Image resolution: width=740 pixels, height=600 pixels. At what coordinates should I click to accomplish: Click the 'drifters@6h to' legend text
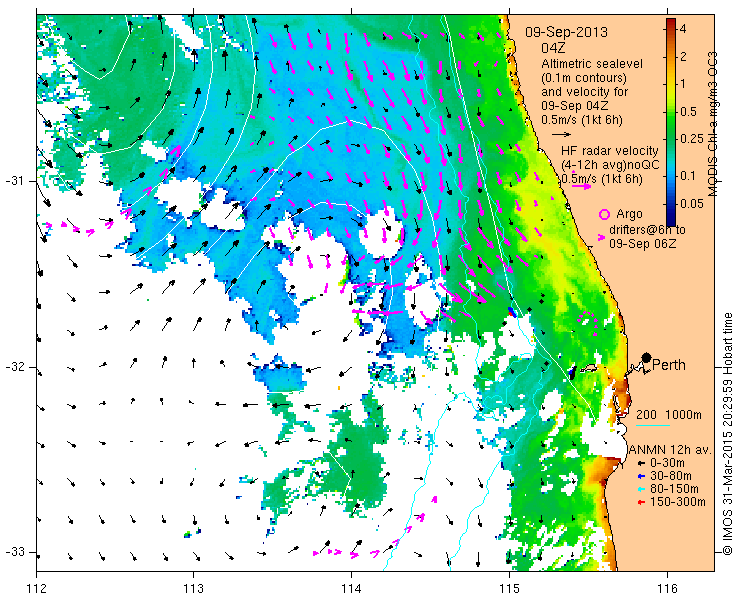[x=647, y=230]
